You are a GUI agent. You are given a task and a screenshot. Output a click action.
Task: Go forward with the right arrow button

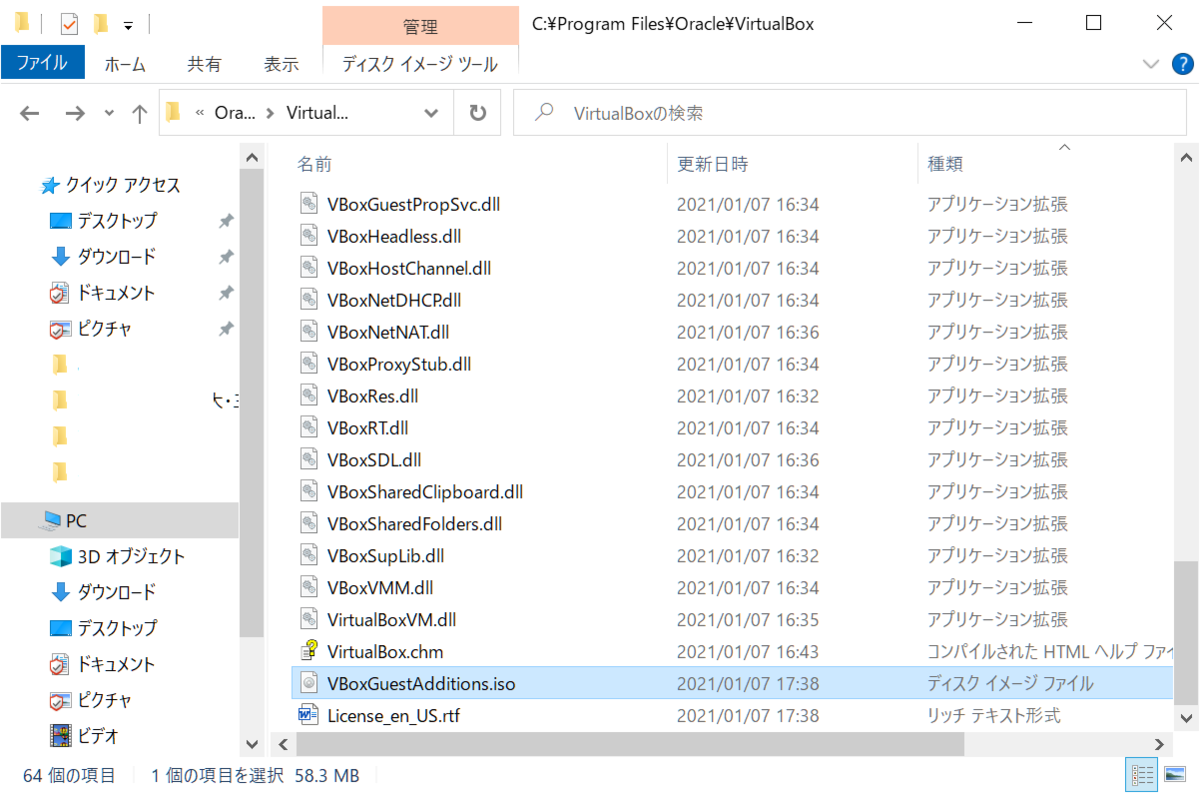(x=75, y=114)
